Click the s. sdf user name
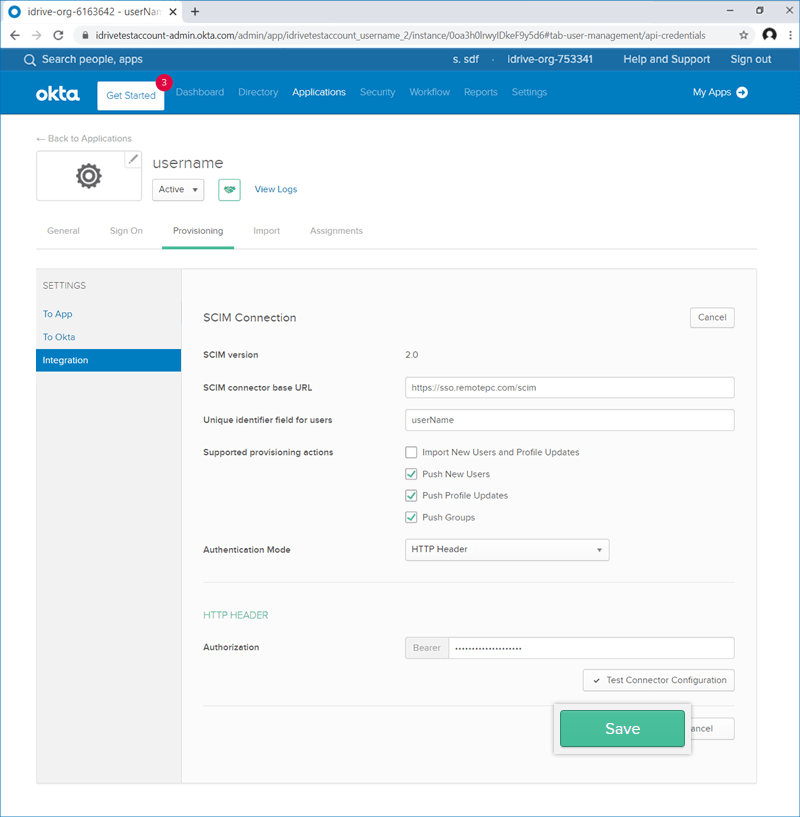 (465, 59)
